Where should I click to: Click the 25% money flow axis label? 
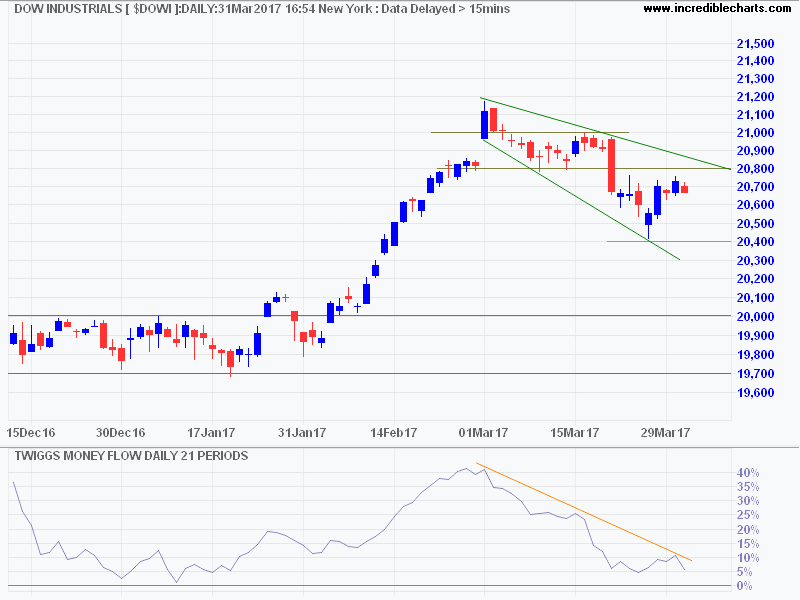pyautogui.click(x=748, y=515)
